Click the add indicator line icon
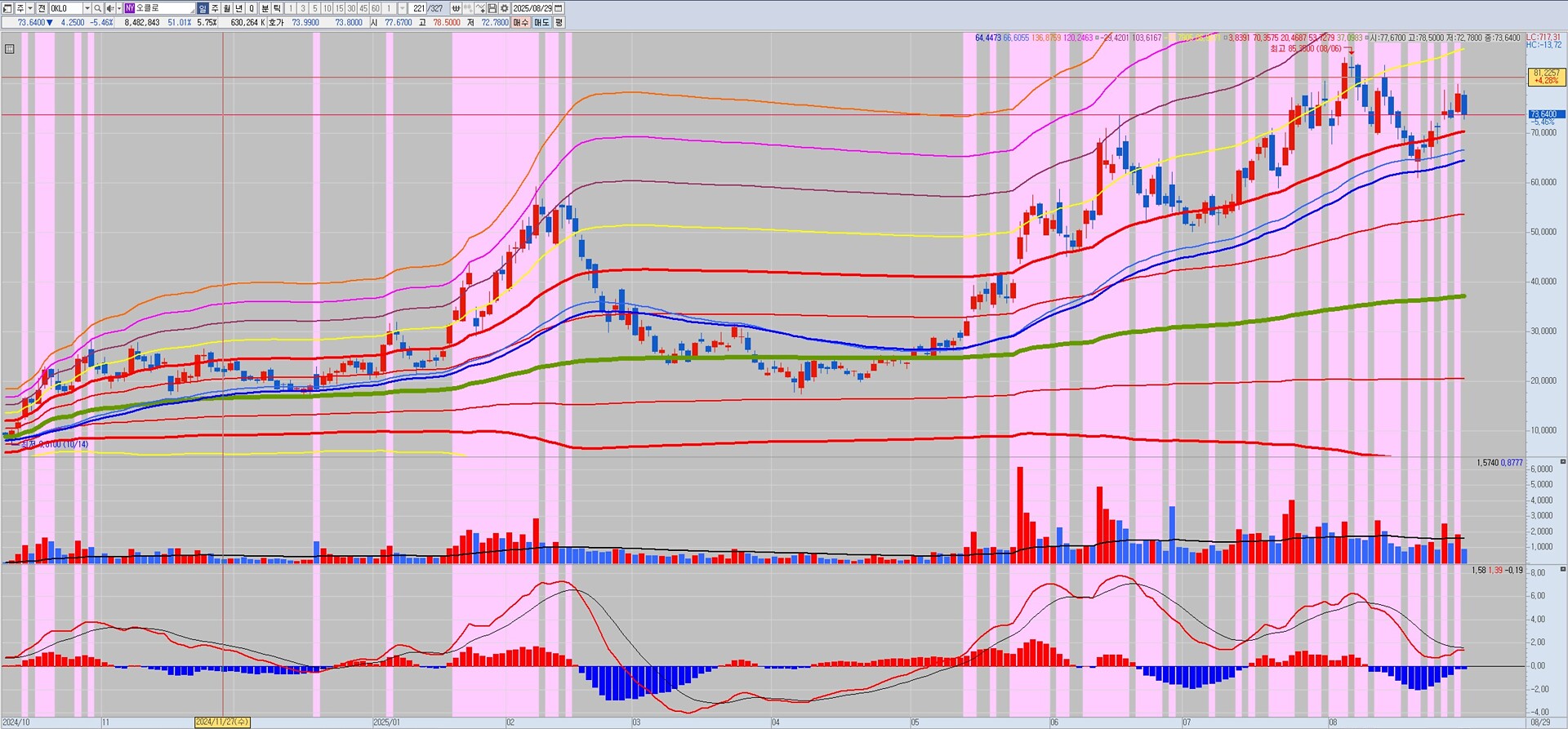 pos(480,8)
